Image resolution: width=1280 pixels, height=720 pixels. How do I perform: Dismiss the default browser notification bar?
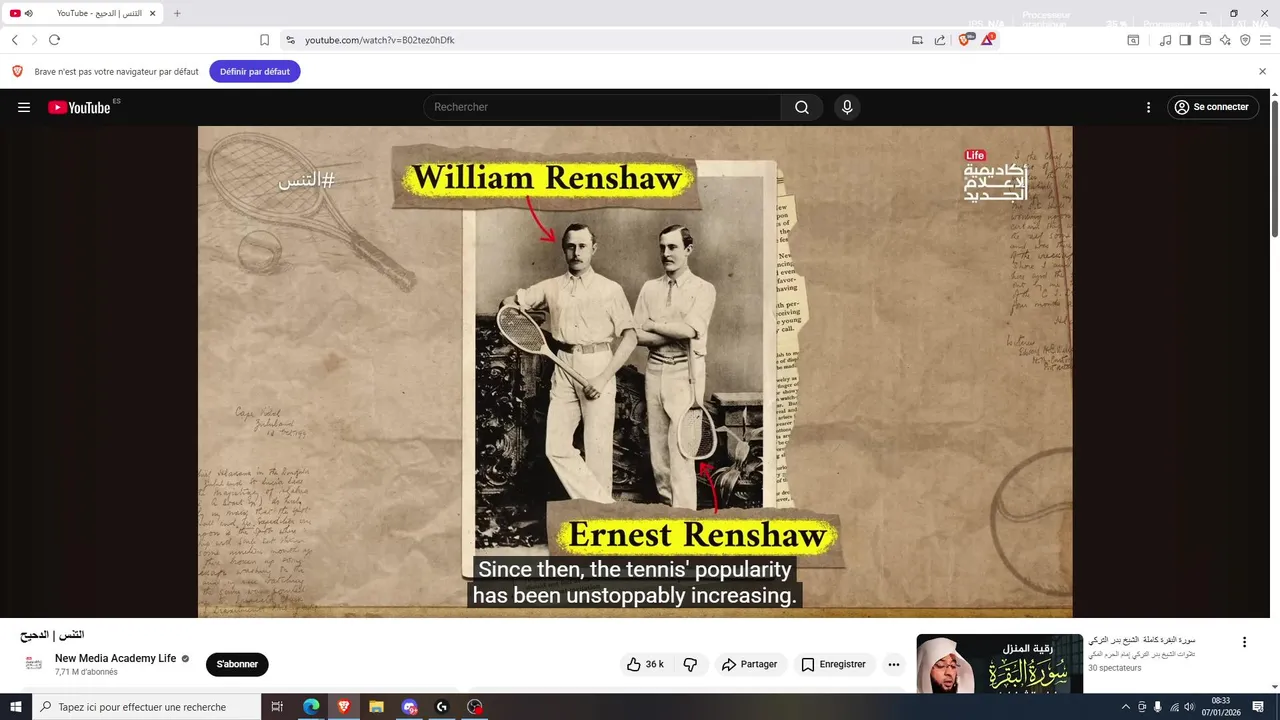(1262, 72)
